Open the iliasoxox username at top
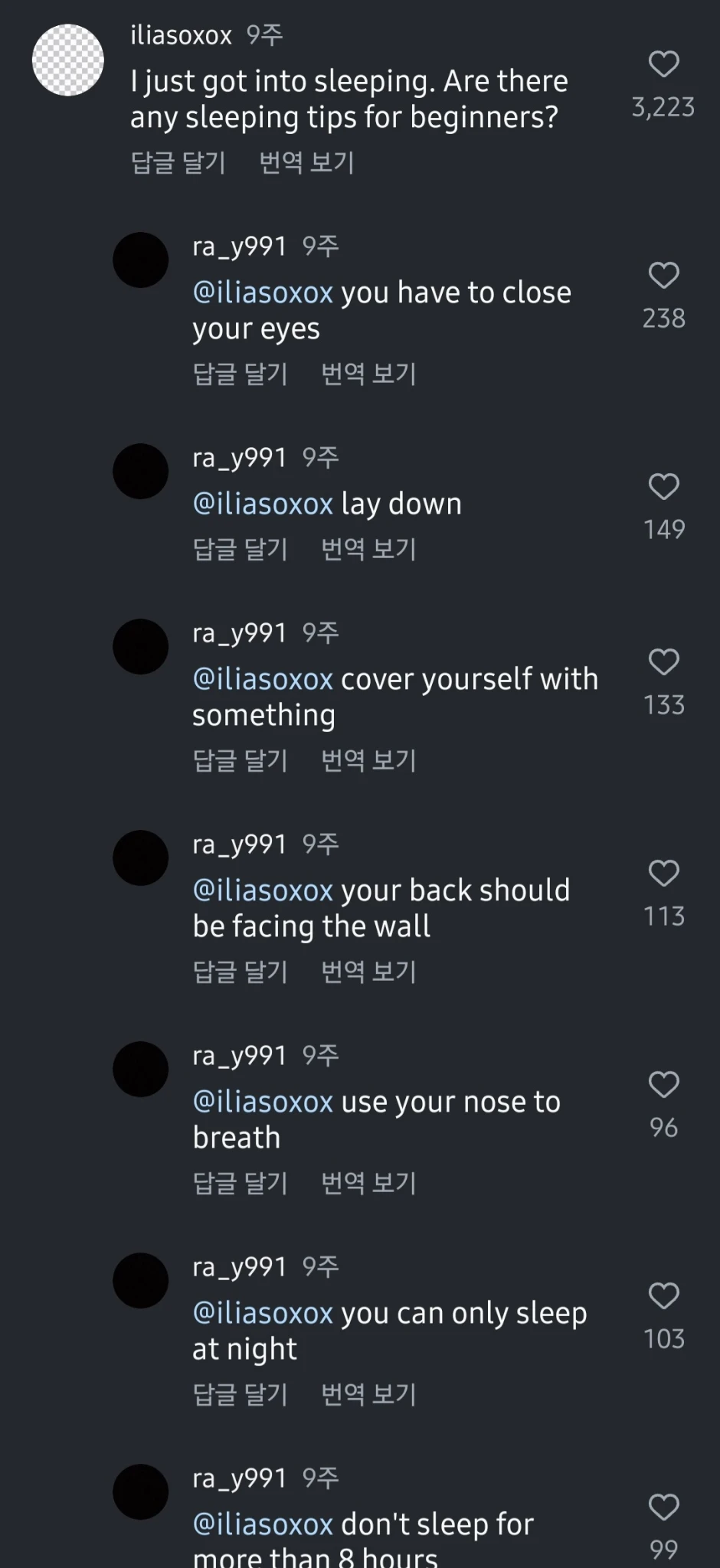This screenshot has width=720, height=1568. pyautogui.click(x=181, y=35)
